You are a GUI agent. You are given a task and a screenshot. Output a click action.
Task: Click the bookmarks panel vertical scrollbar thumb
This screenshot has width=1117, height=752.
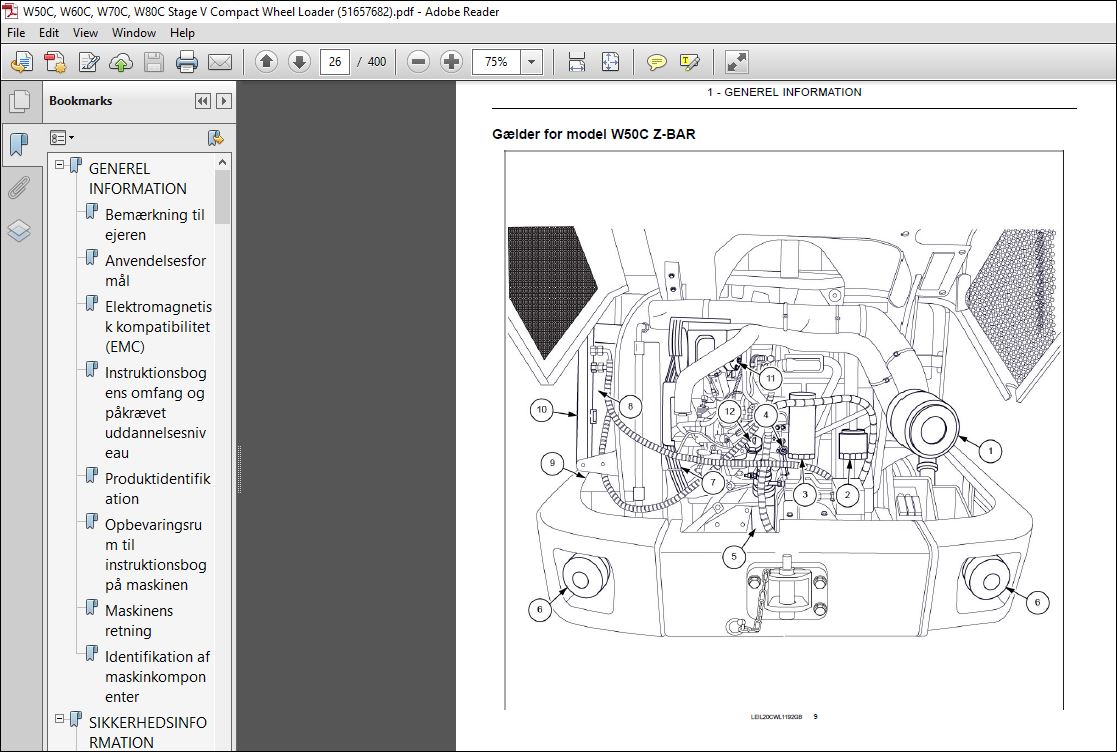tap(223, 197)
